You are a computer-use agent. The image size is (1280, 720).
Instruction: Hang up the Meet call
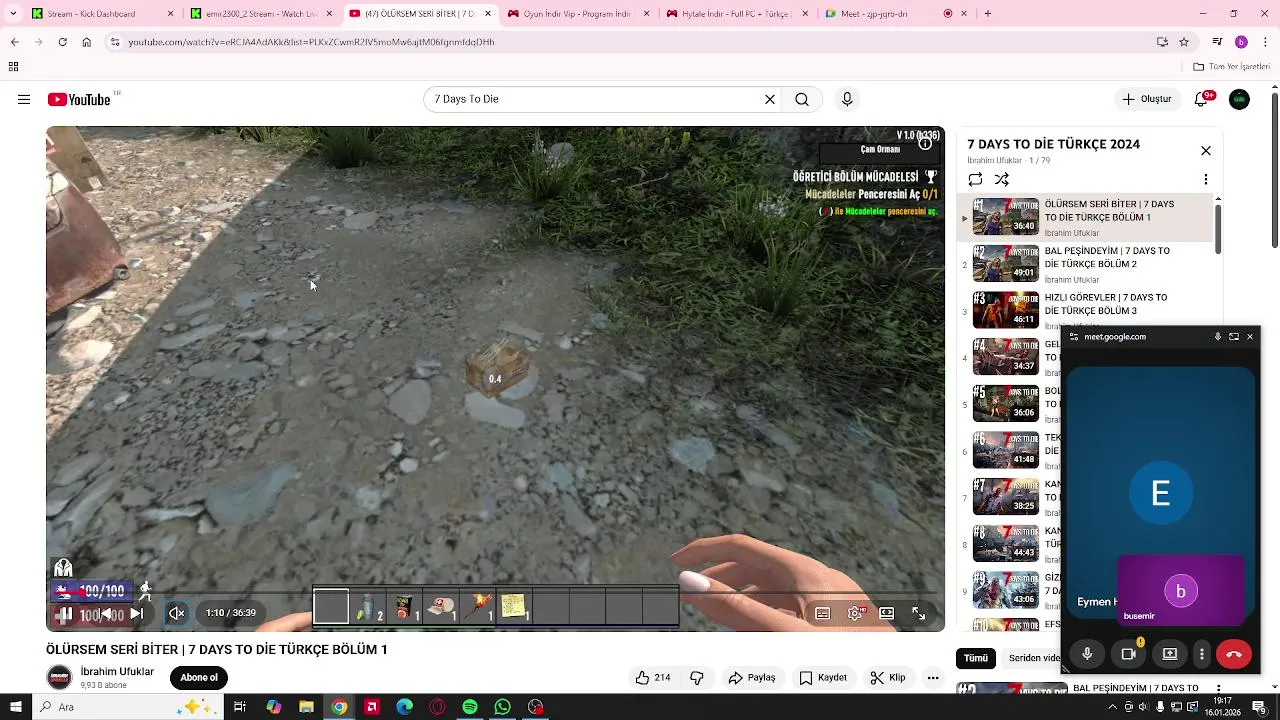pyautogui.click(x=1234, y=654)
